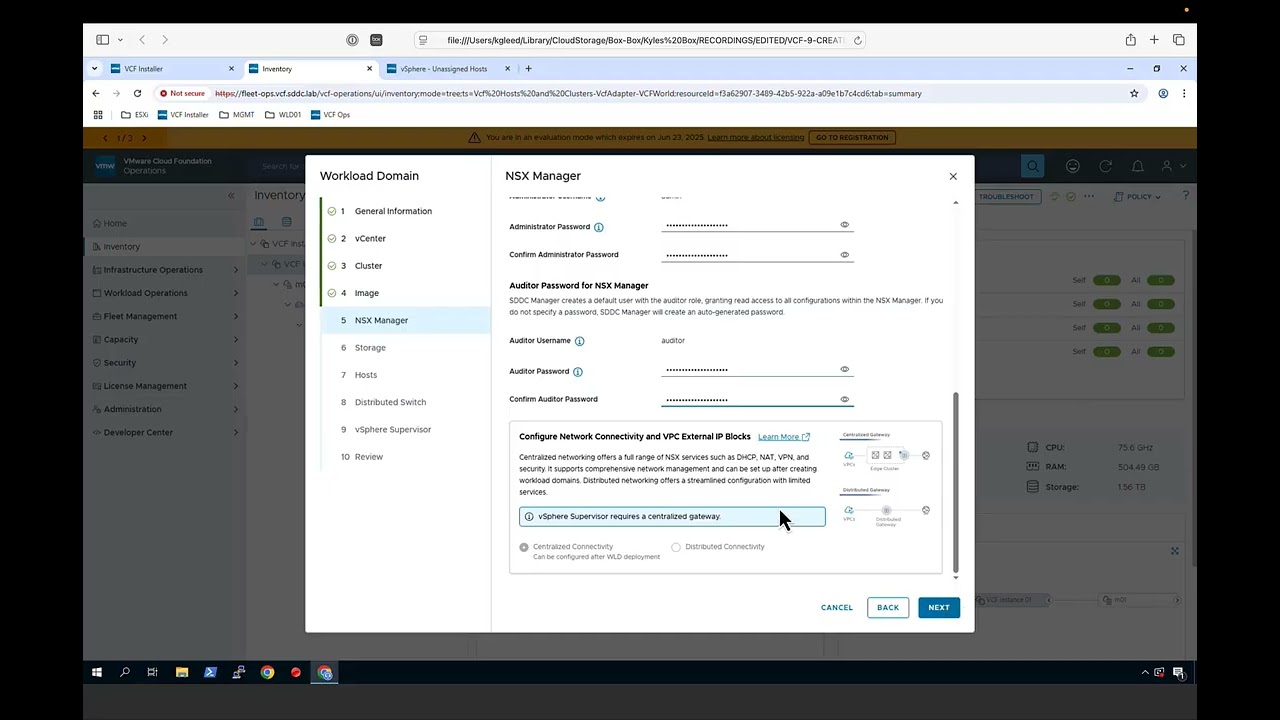Open the feedback smiley icon
The height and width of the screenshot is (720, 1280).
[1073, 166]
